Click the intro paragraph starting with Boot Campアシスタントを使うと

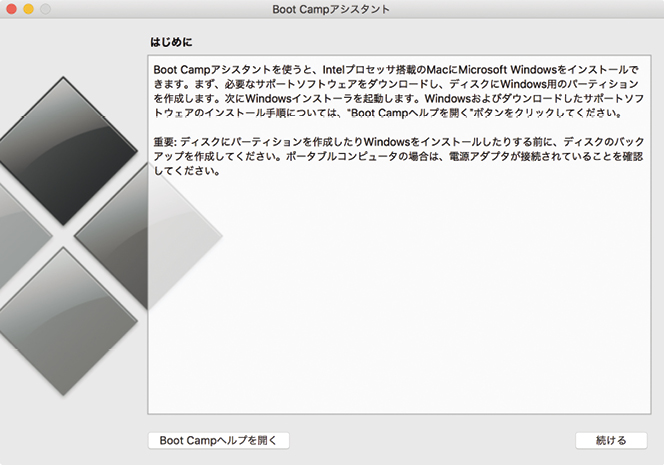(x=398, y=91)
